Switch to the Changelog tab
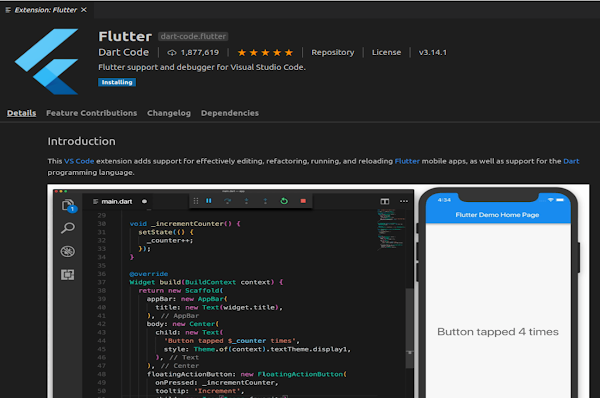 pos(169,113)
